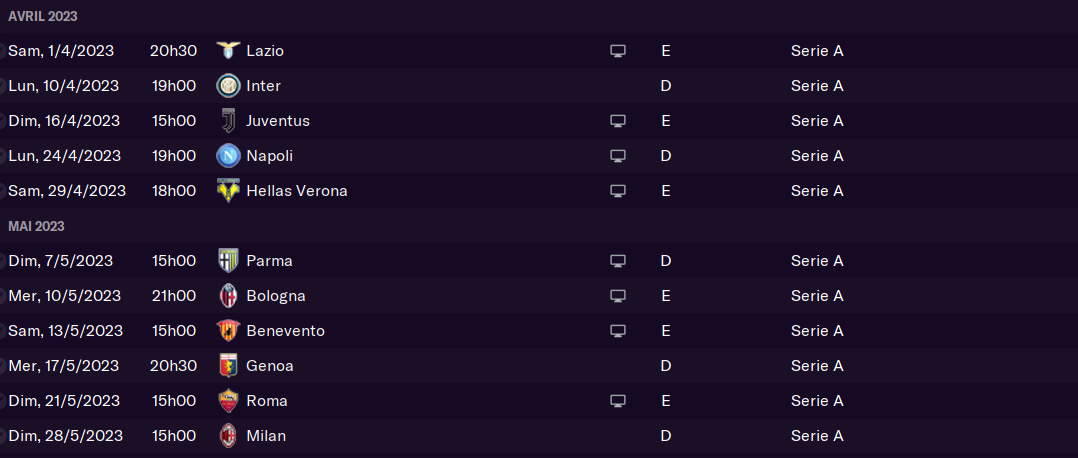Click the MAI 2023 month header

pyautogui.click(x=36, y=226)
